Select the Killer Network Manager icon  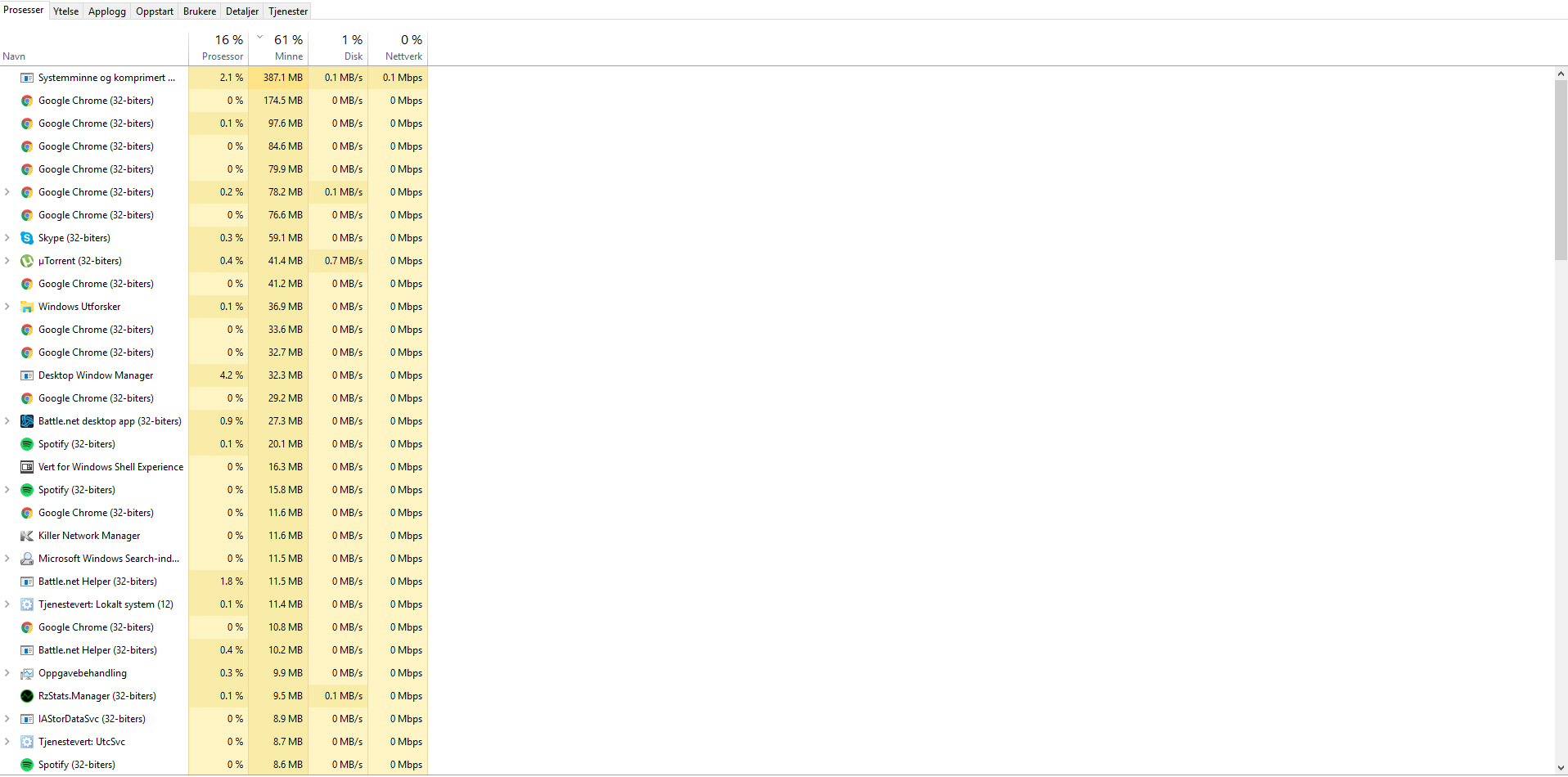[x=27, y=536]
